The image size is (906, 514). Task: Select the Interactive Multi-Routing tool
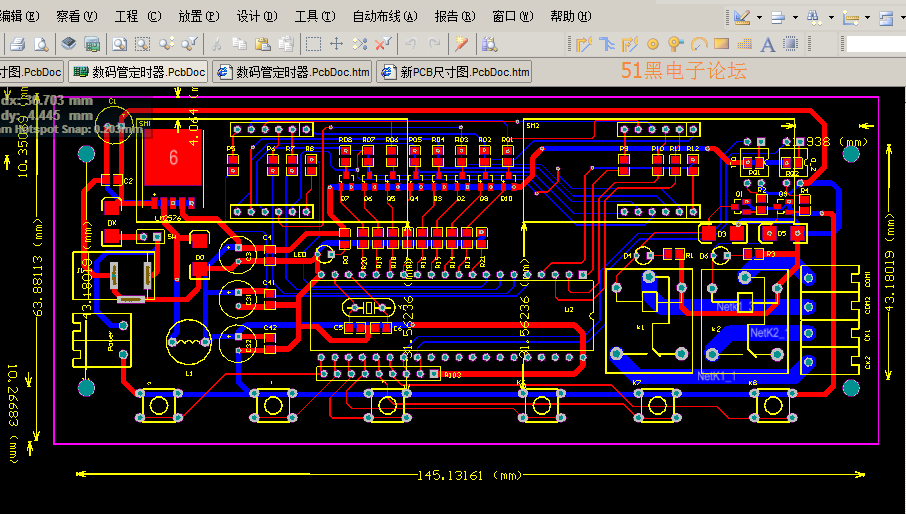point(630,44)
